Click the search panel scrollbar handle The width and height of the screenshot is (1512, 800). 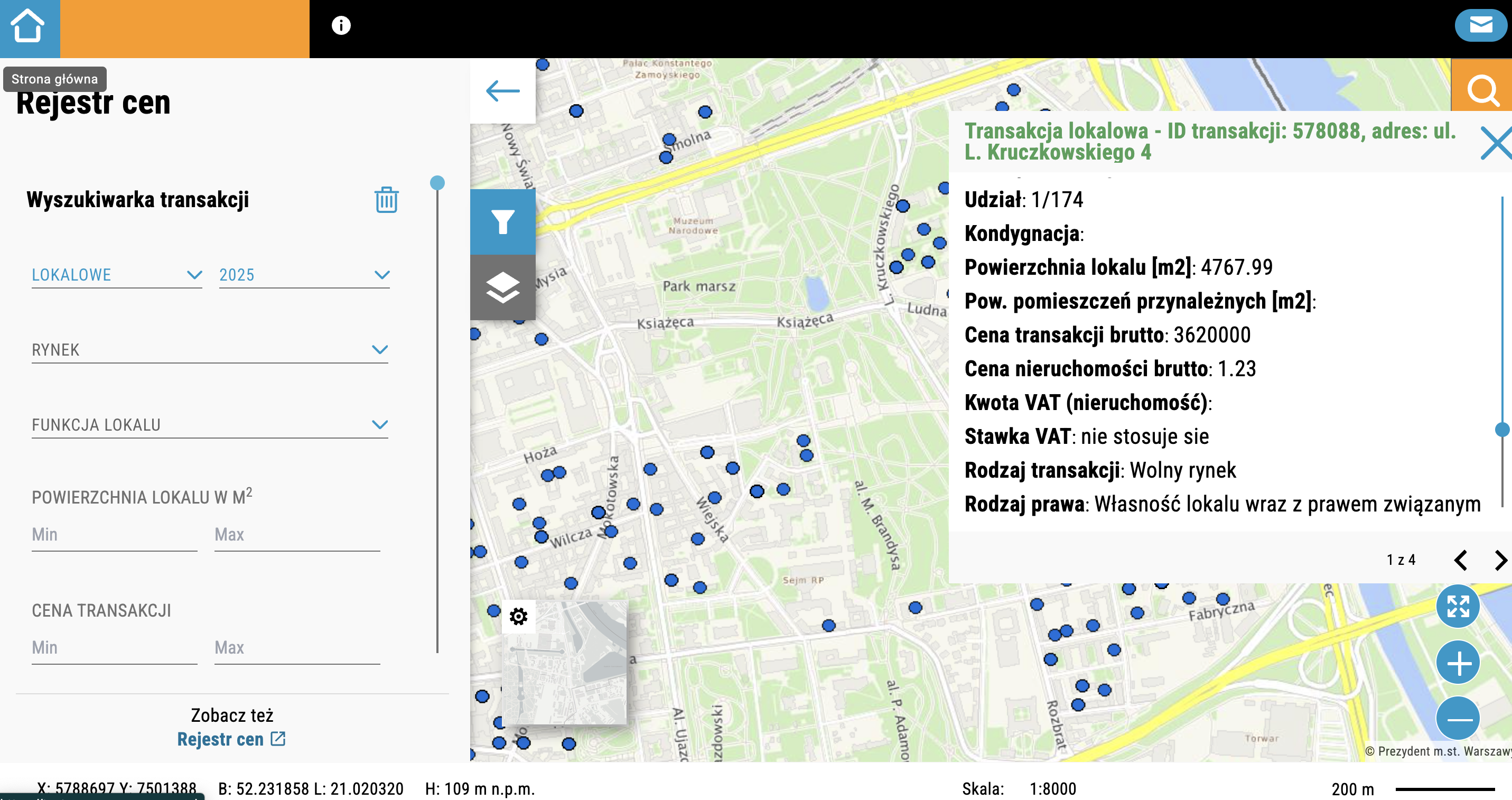pos(437,183)
